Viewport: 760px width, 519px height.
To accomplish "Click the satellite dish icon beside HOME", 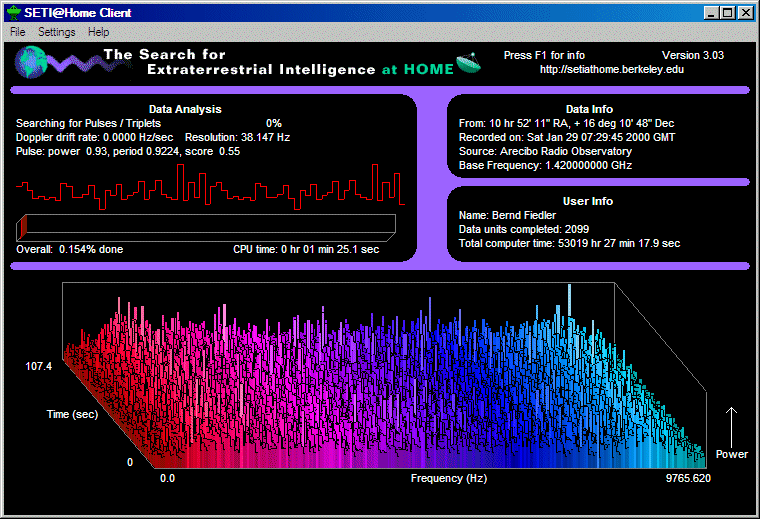I will pos(468,63).
